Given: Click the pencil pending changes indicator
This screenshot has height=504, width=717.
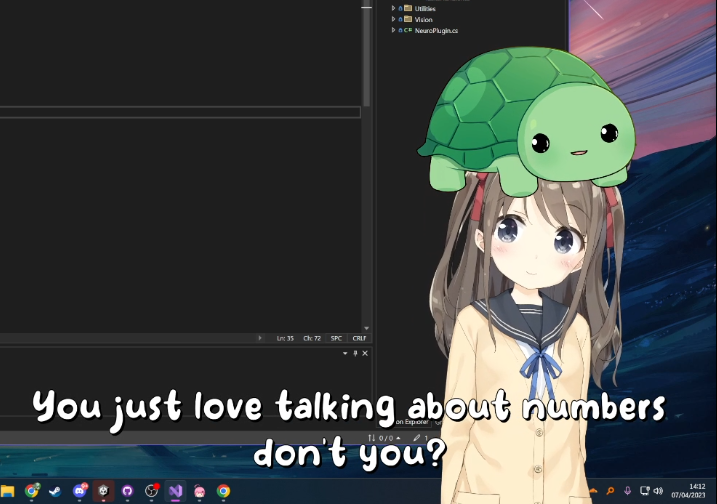Looking at the screenshot, I should click(421, 438).
